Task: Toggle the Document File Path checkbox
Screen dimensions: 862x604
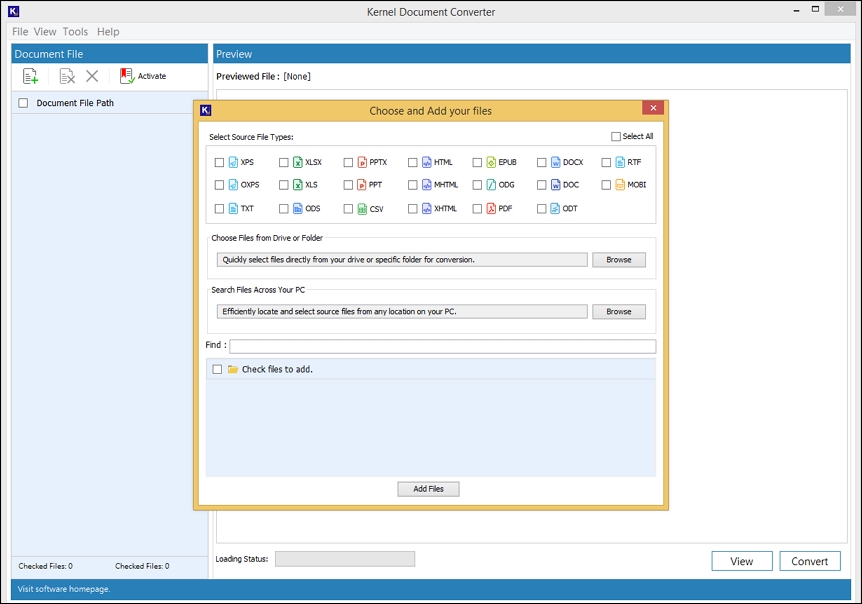Action: pos(23,103)
